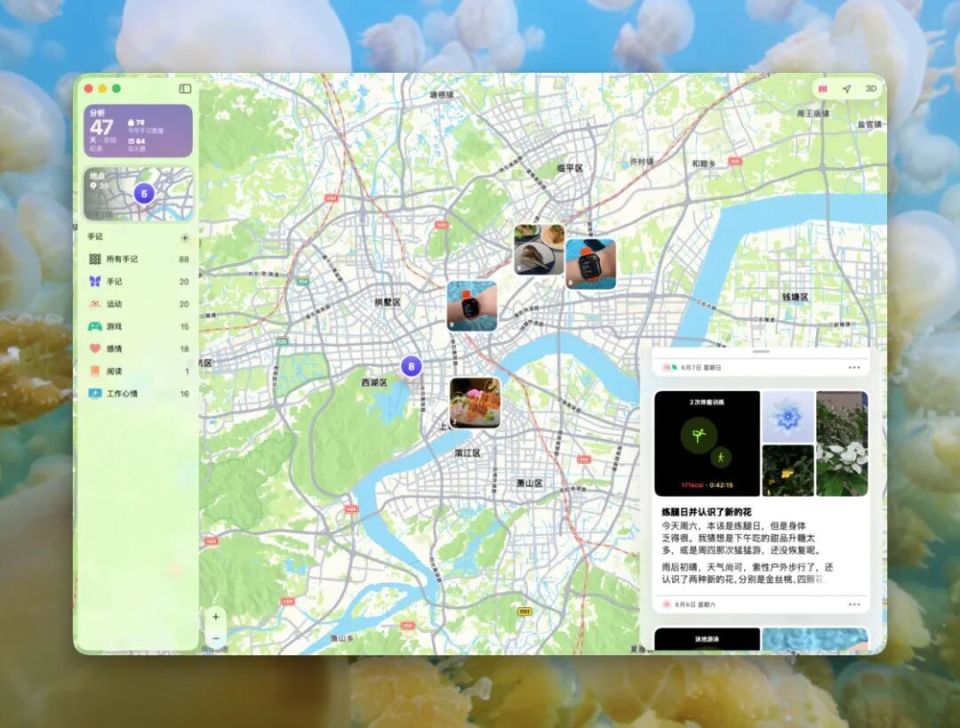Zoom out the map with minus button
This screenshot has width=960, height=728.
[216, 639]
